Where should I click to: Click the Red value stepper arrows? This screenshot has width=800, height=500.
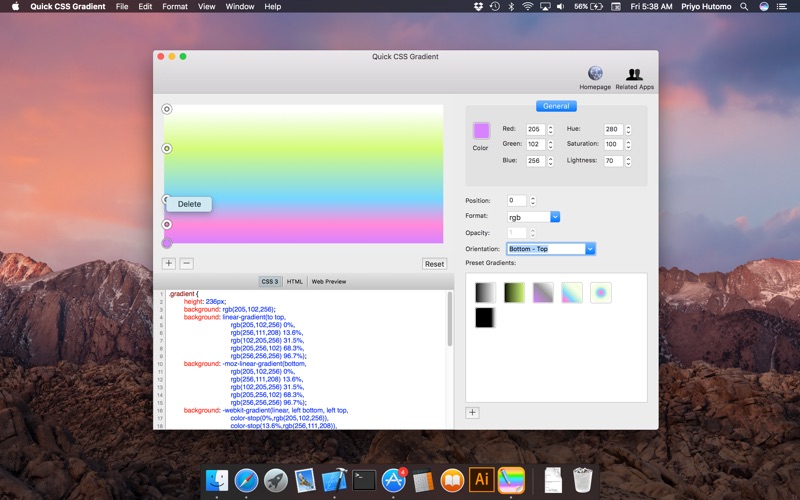click(549, 129)
